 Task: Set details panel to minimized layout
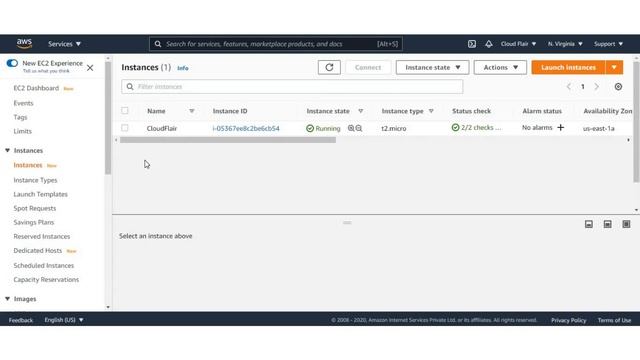589,224
